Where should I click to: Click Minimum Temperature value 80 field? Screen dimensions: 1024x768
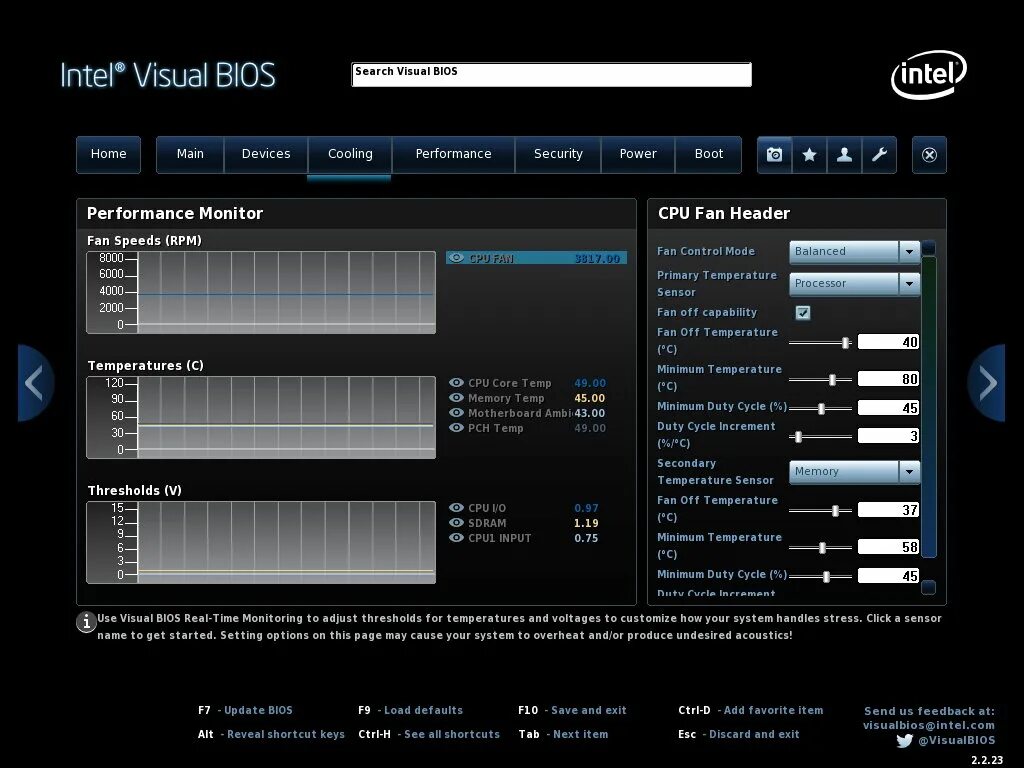888,379
